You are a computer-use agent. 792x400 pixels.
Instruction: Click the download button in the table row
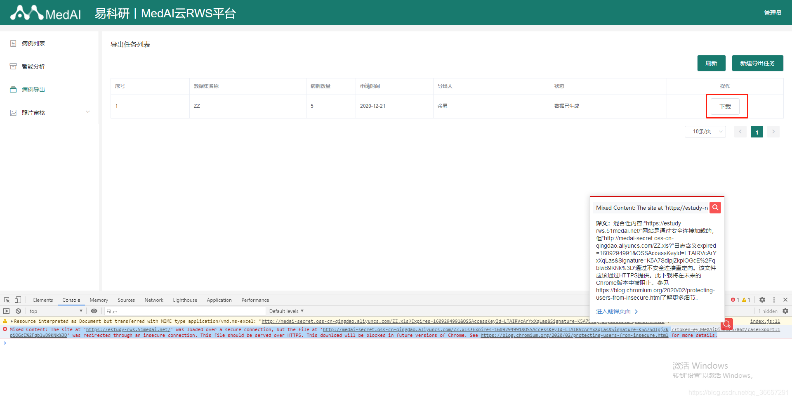726,105
